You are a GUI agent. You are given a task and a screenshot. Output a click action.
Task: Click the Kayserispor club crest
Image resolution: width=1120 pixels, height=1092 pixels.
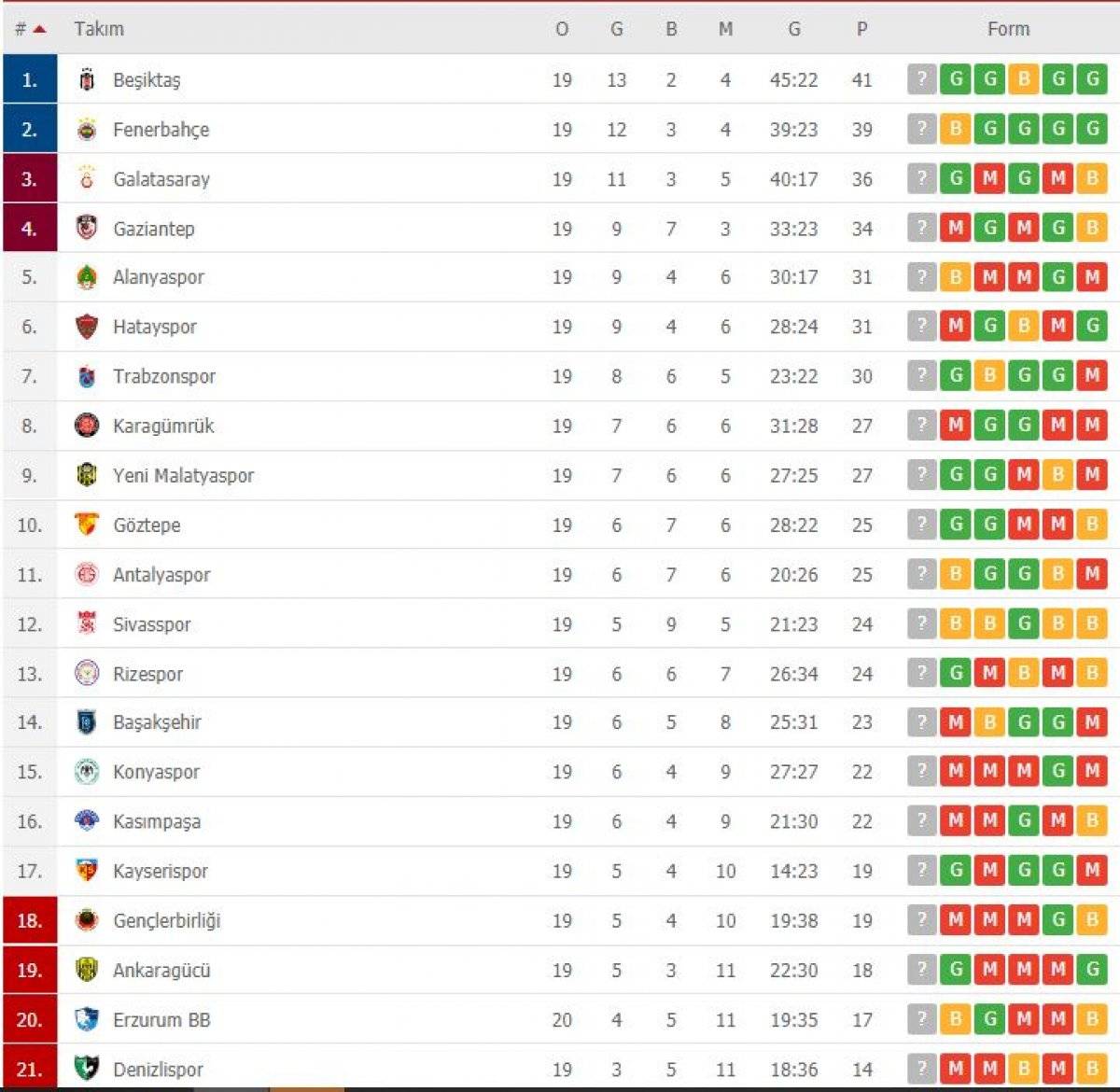[87, 870]
